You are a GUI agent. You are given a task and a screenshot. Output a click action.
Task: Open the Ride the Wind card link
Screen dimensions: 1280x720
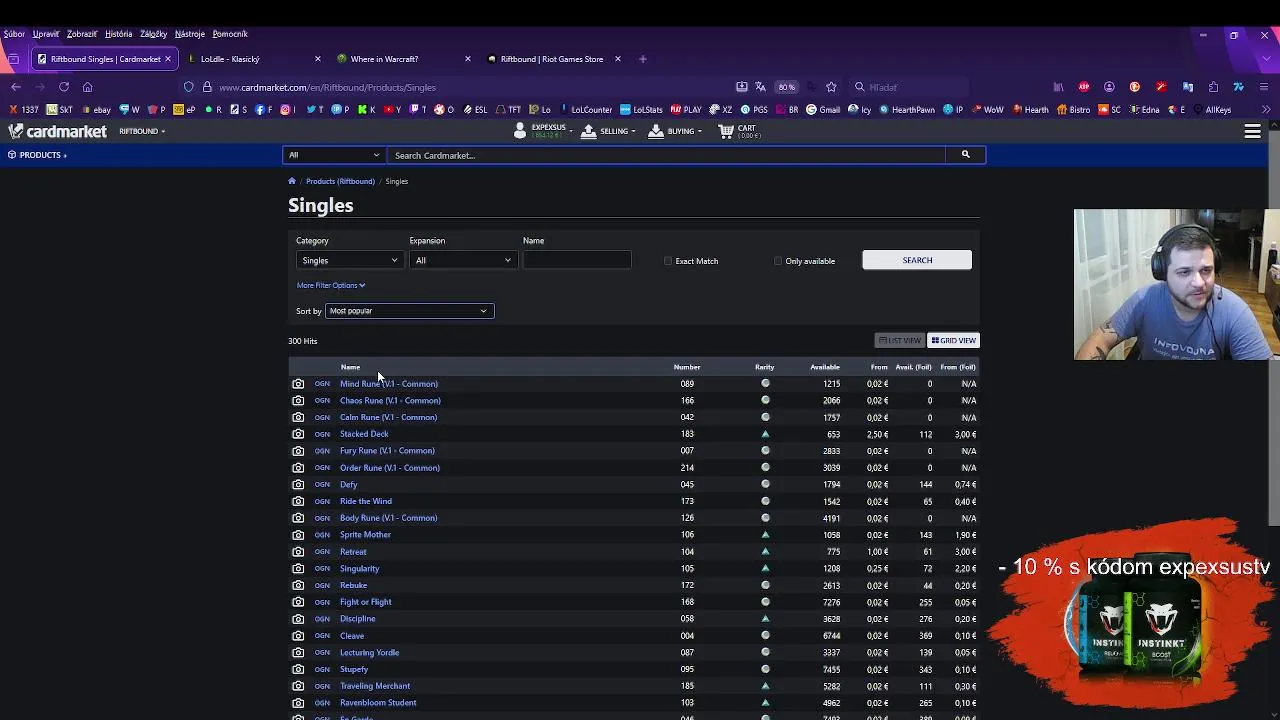[x=366, y=501]
